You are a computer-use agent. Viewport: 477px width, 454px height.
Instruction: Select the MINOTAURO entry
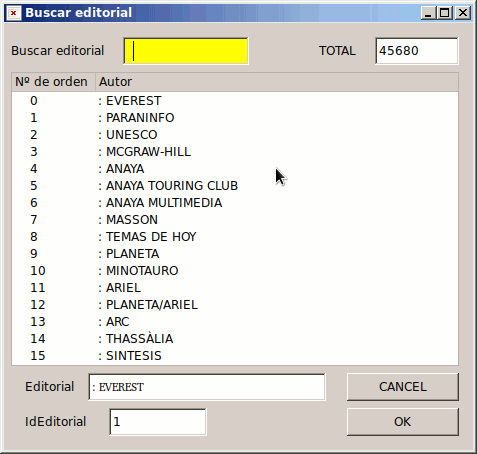235,271
